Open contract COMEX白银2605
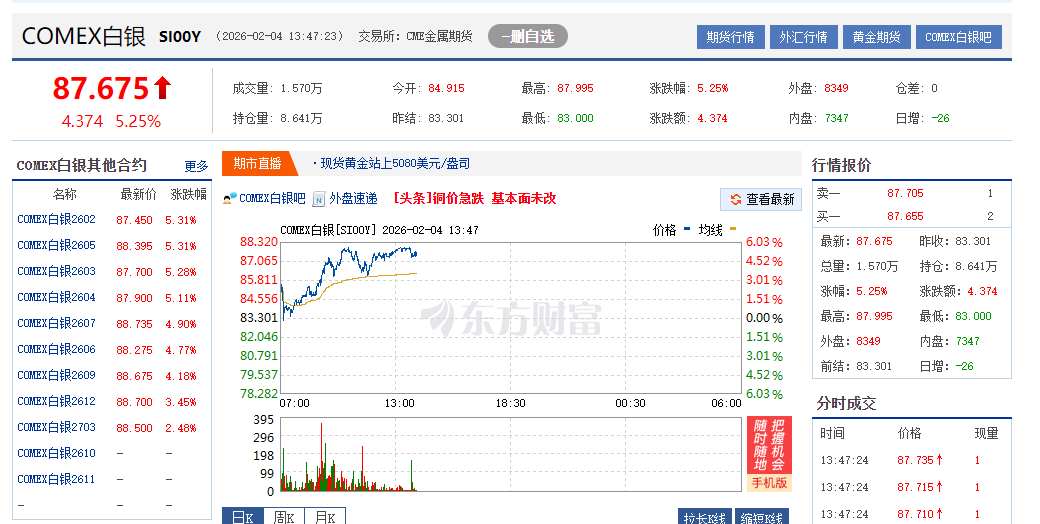The height and width of the screenshot is (524, 1040). [x=56, y=245]
